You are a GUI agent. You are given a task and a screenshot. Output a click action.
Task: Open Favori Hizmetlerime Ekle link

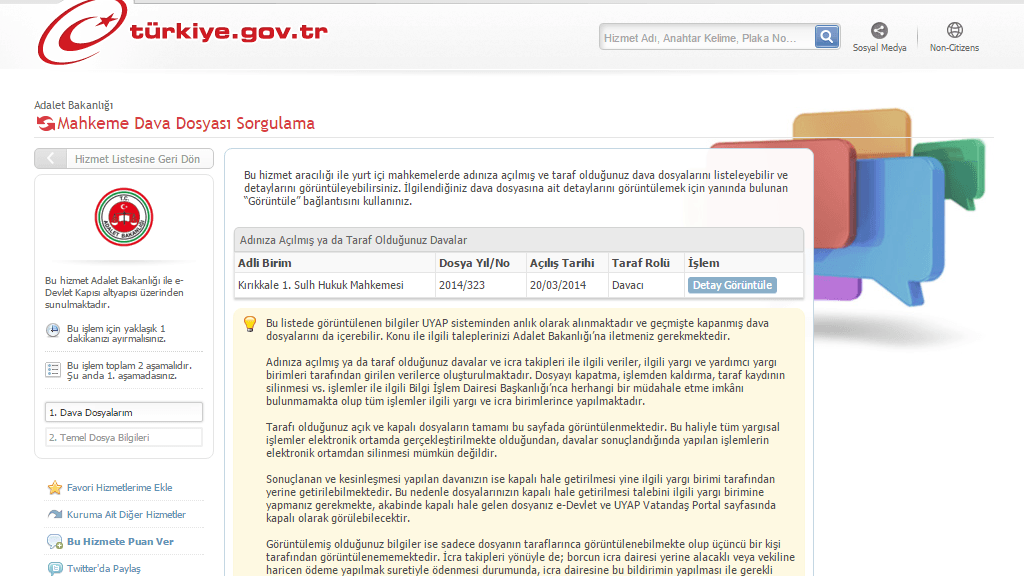point(120,488)
